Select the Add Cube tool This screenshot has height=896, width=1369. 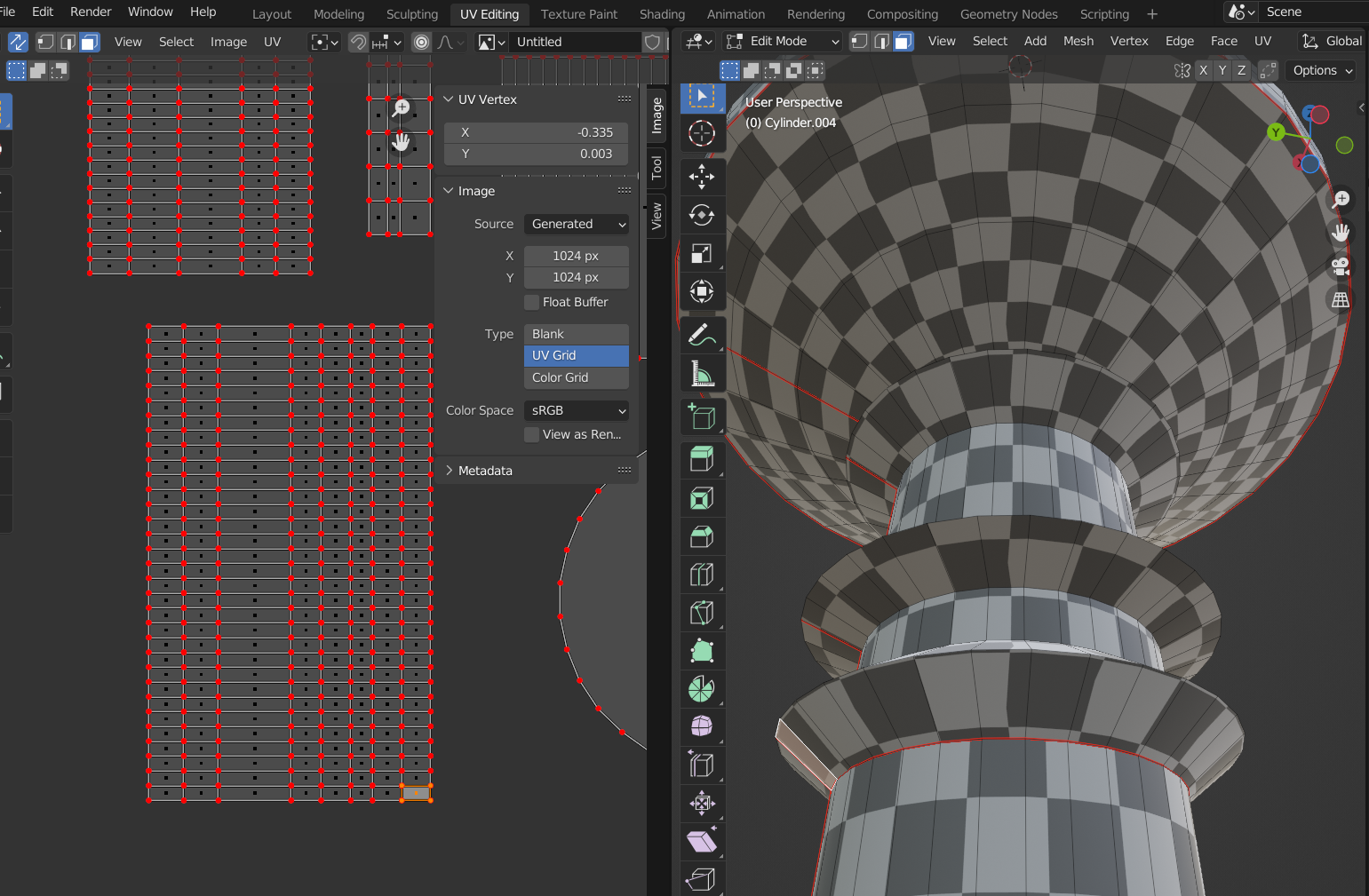click(x=702, y=416)
